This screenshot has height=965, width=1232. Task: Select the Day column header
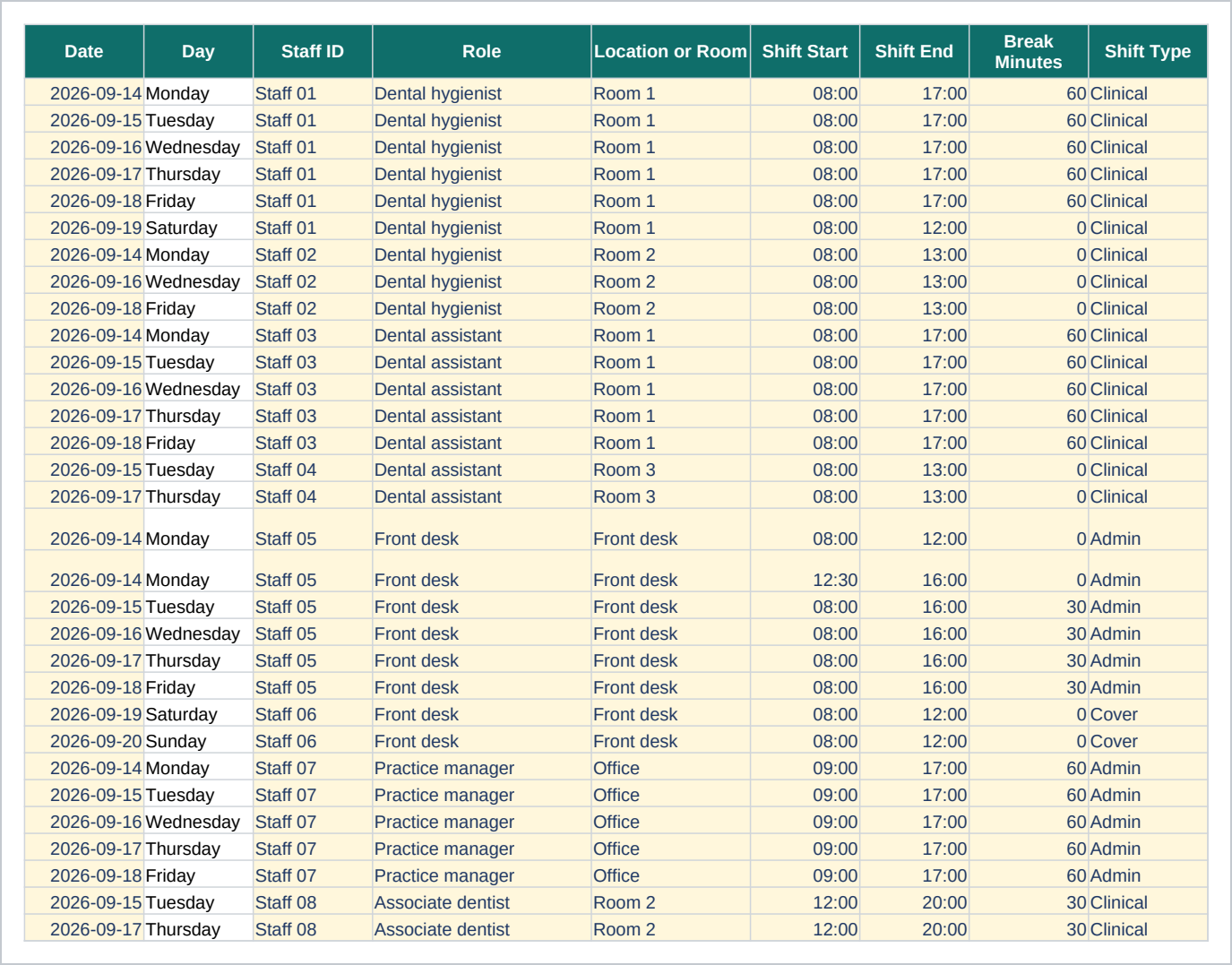198,52
